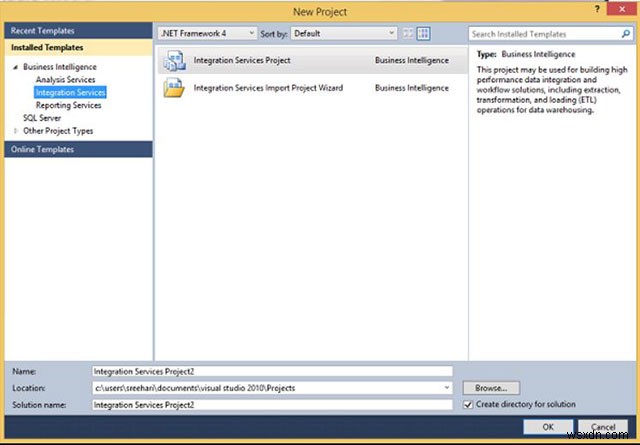Select Business Intelligence tree label
Viewport: 640px width, 445px height.
pyautogui.click(x=60, y=67)
